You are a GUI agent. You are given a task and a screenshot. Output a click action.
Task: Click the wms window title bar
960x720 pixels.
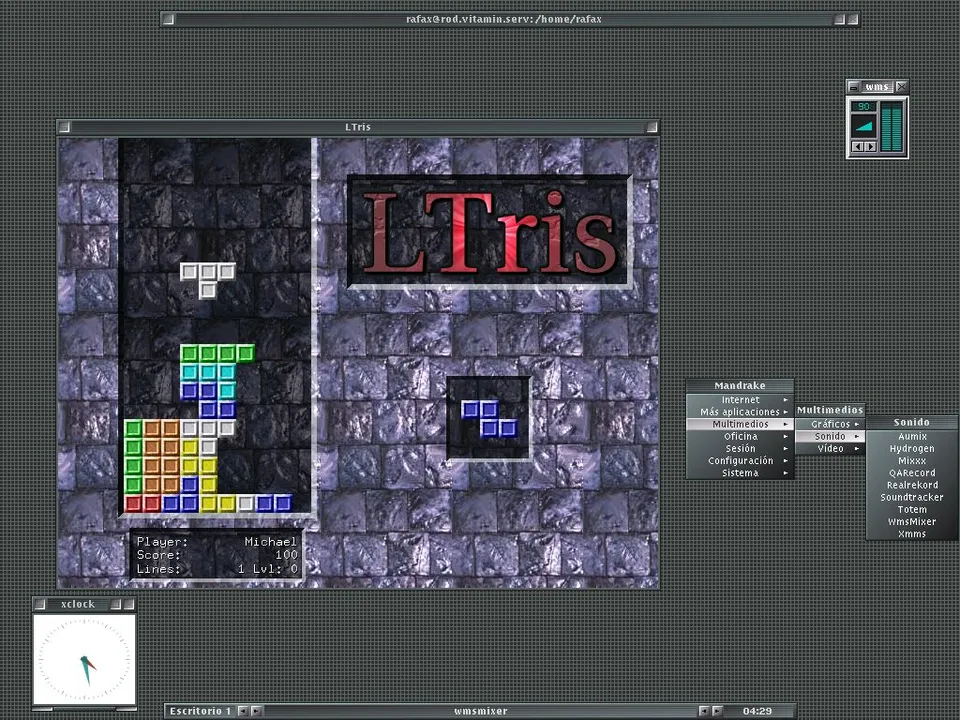(x=877, y=87)
